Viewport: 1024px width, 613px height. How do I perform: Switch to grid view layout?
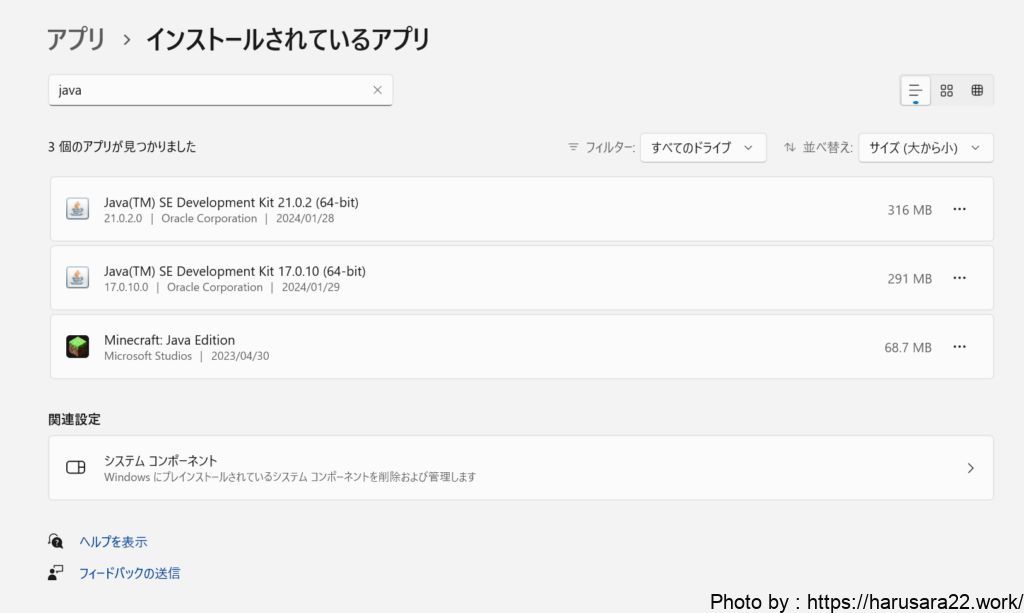click(x=946, y=90)
